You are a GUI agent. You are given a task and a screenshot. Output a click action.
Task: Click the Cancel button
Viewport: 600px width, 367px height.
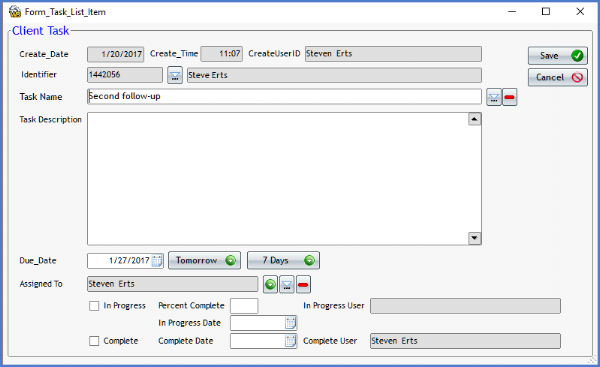[x=558, y=77]
